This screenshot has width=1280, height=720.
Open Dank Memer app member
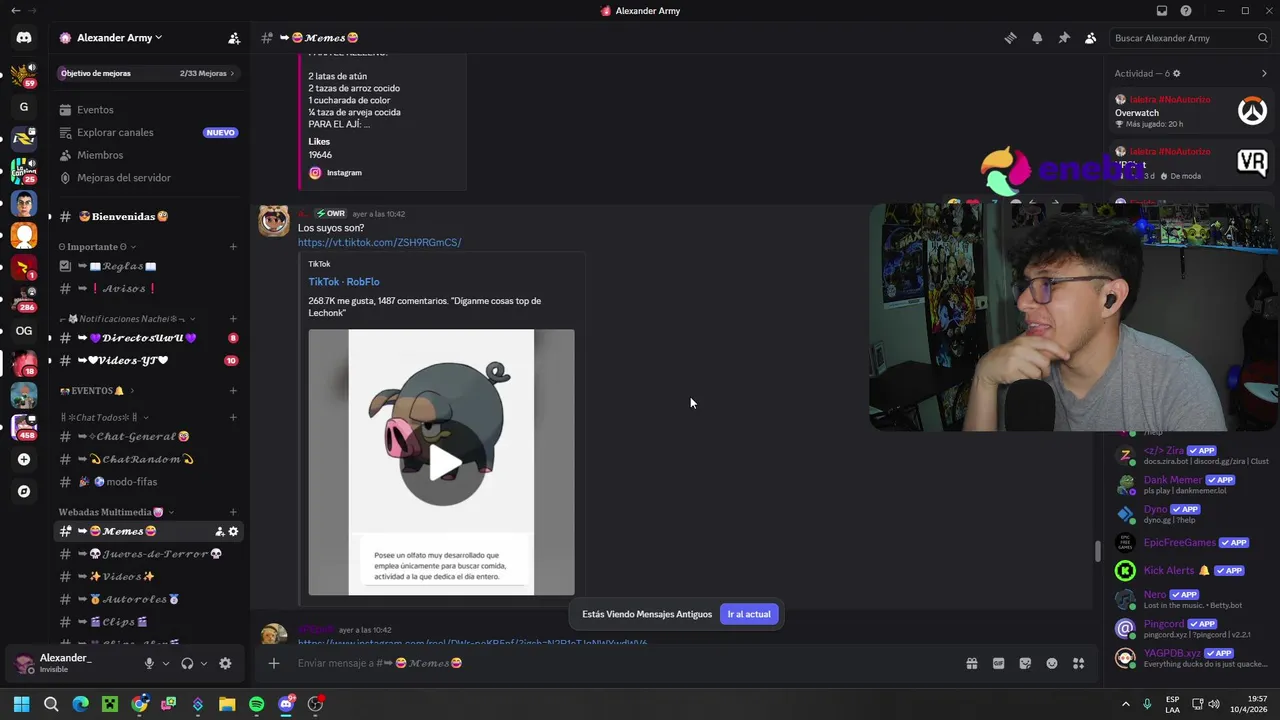(1190, 485)
